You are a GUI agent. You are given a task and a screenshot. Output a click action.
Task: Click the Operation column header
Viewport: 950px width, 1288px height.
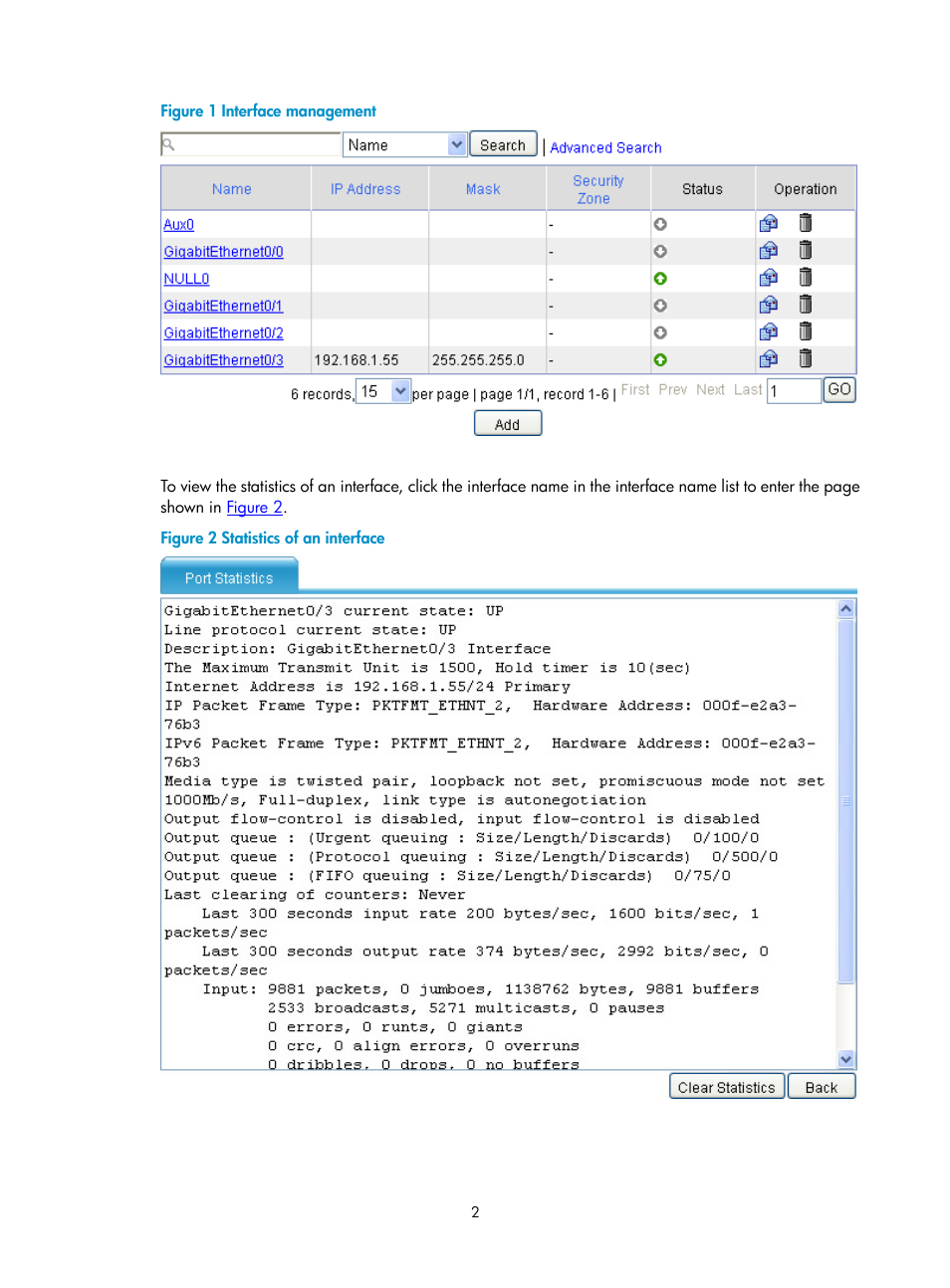pos(806,189)
